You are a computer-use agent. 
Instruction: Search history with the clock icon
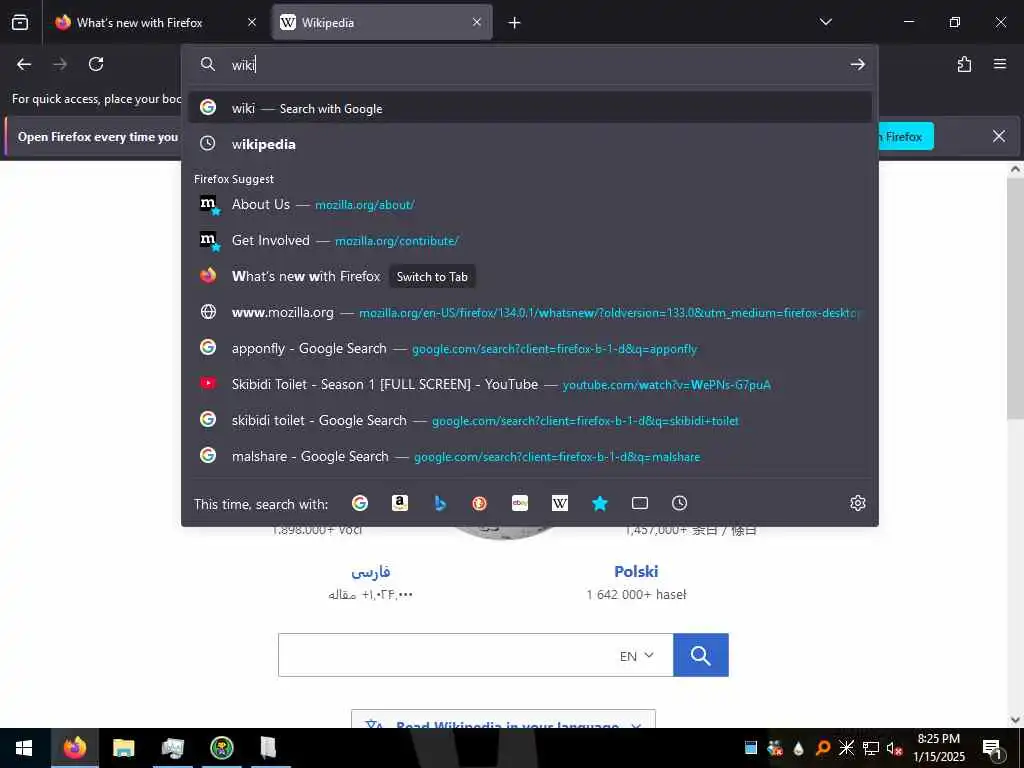(x=679, y=503)
